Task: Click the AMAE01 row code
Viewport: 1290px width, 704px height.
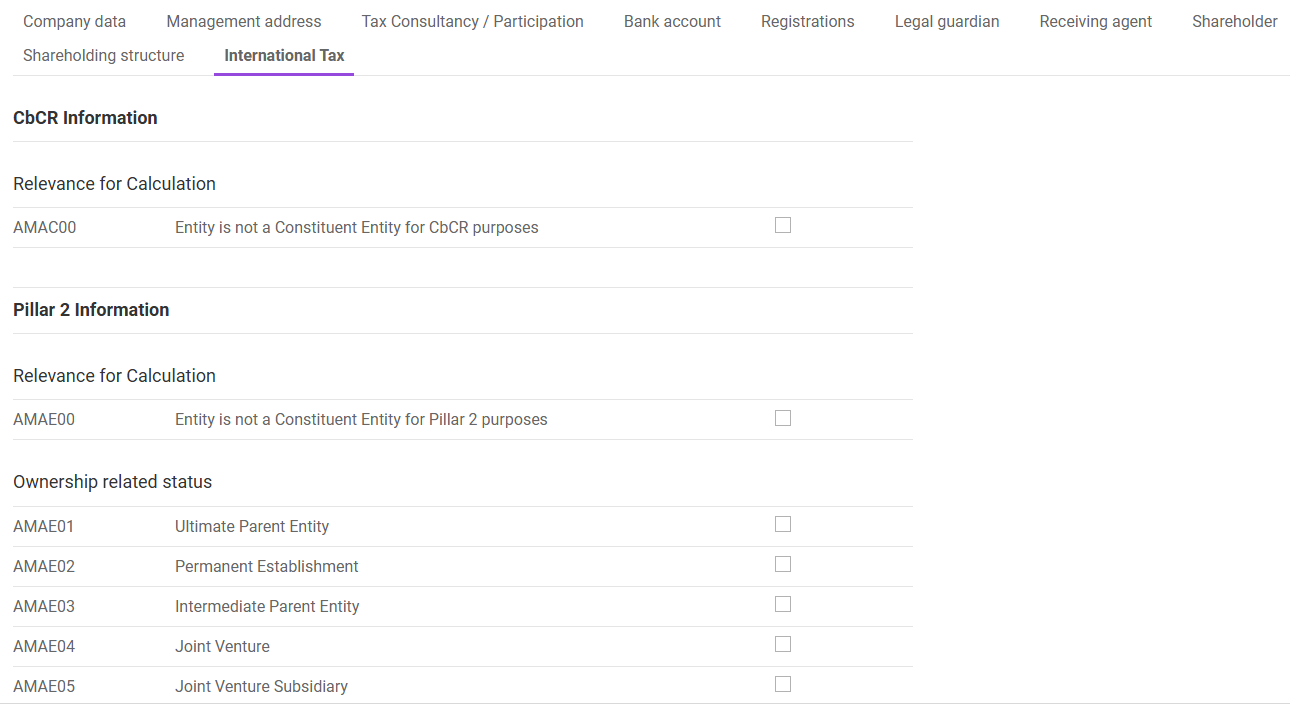Action: (43, 526)
